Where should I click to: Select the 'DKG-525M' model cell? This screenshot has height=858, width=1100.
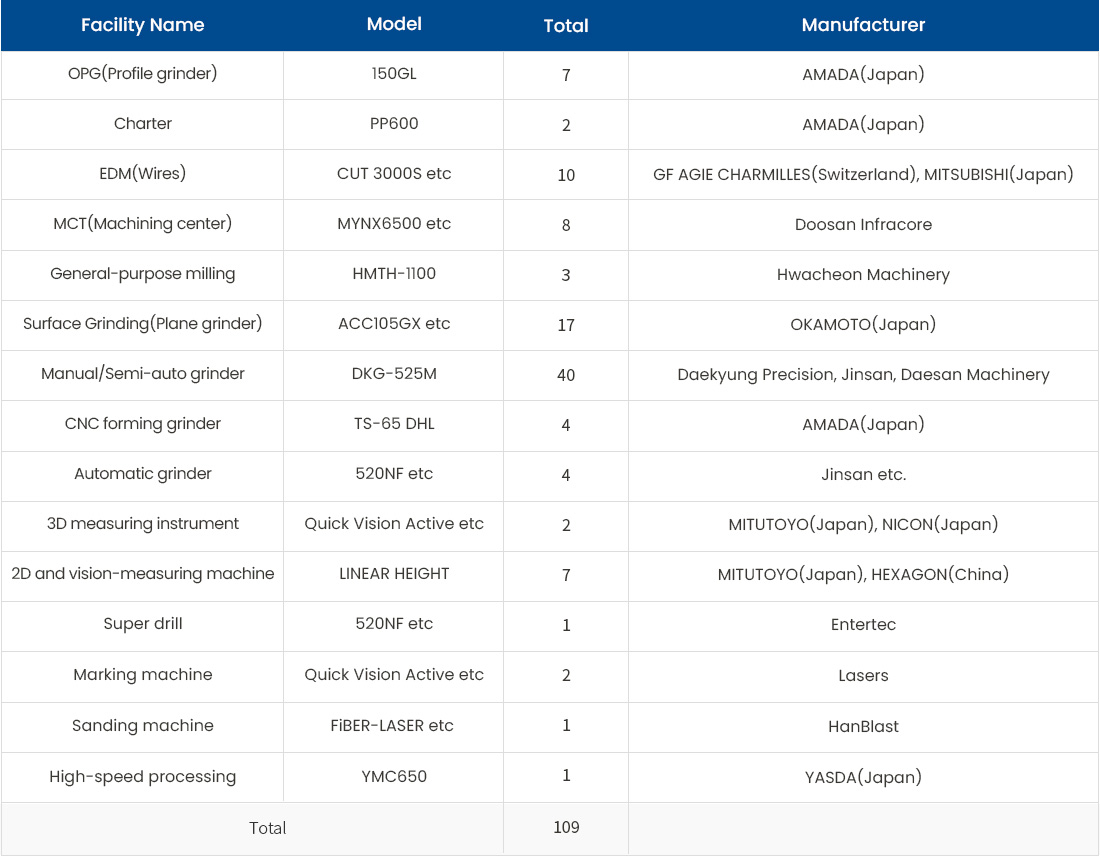[x=394, y=373]
